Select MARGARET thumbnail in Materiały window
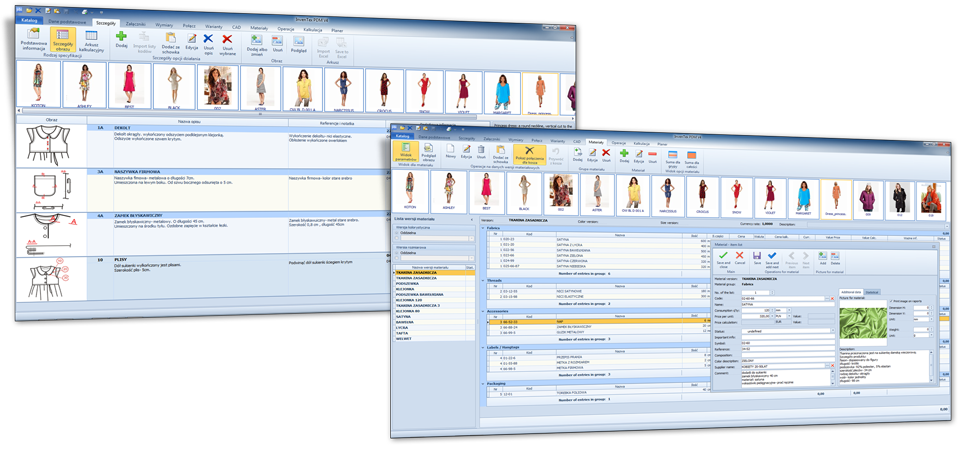 803,198
